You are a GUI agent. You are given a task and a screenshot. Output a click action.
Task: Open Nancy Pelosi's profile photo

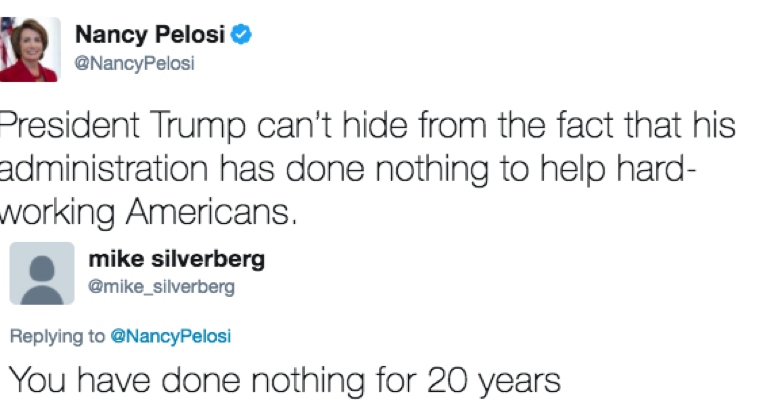point(30,48)
